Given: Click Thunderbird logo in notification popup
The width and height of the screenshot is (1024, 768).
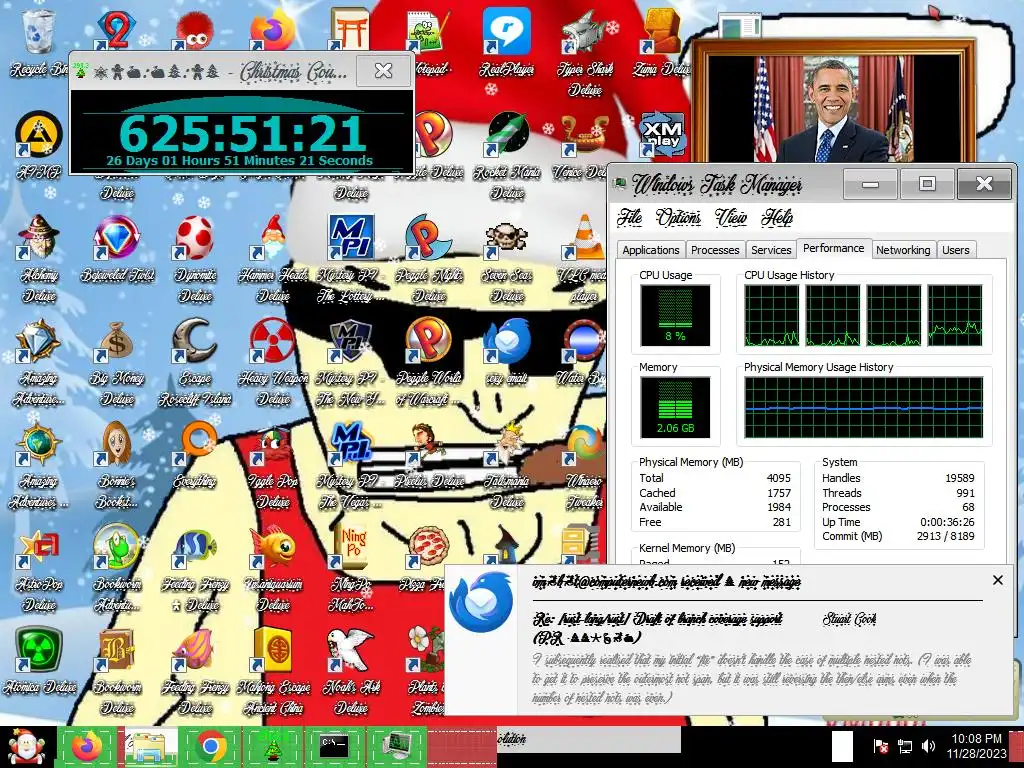Looking at the screenshot, I should click(x=481, y=602).
